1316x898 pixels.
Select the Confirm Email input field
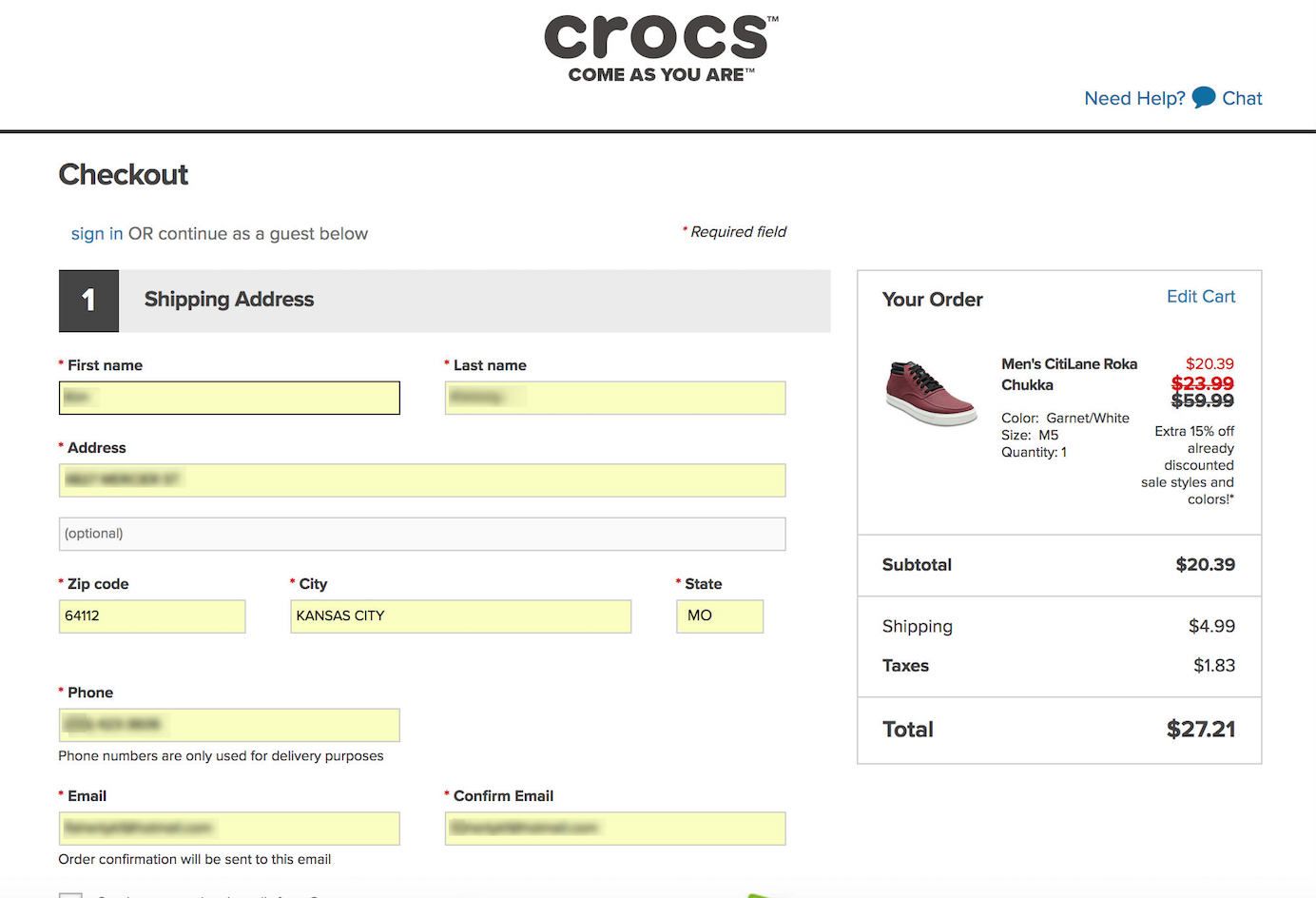point(614,829)
